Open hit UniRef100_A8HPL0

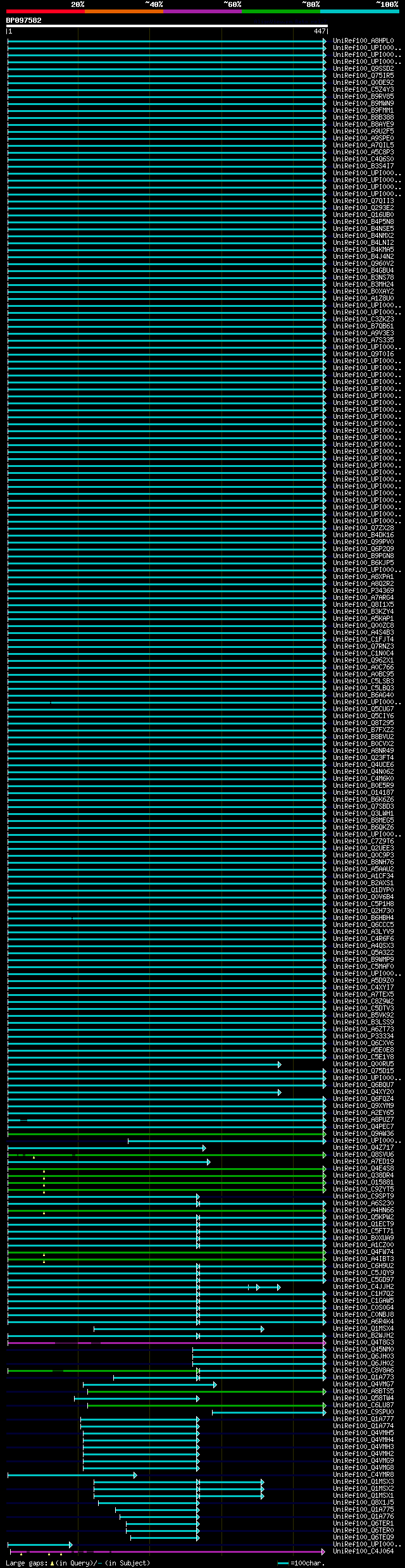[x=363, y=41]
